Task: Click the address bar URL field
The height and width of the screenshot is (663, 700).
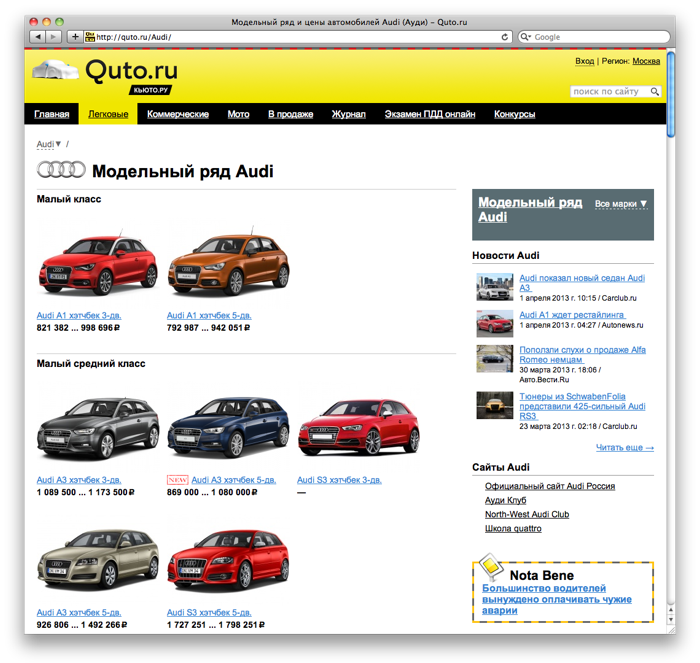Action: click(x=297, y=37)
